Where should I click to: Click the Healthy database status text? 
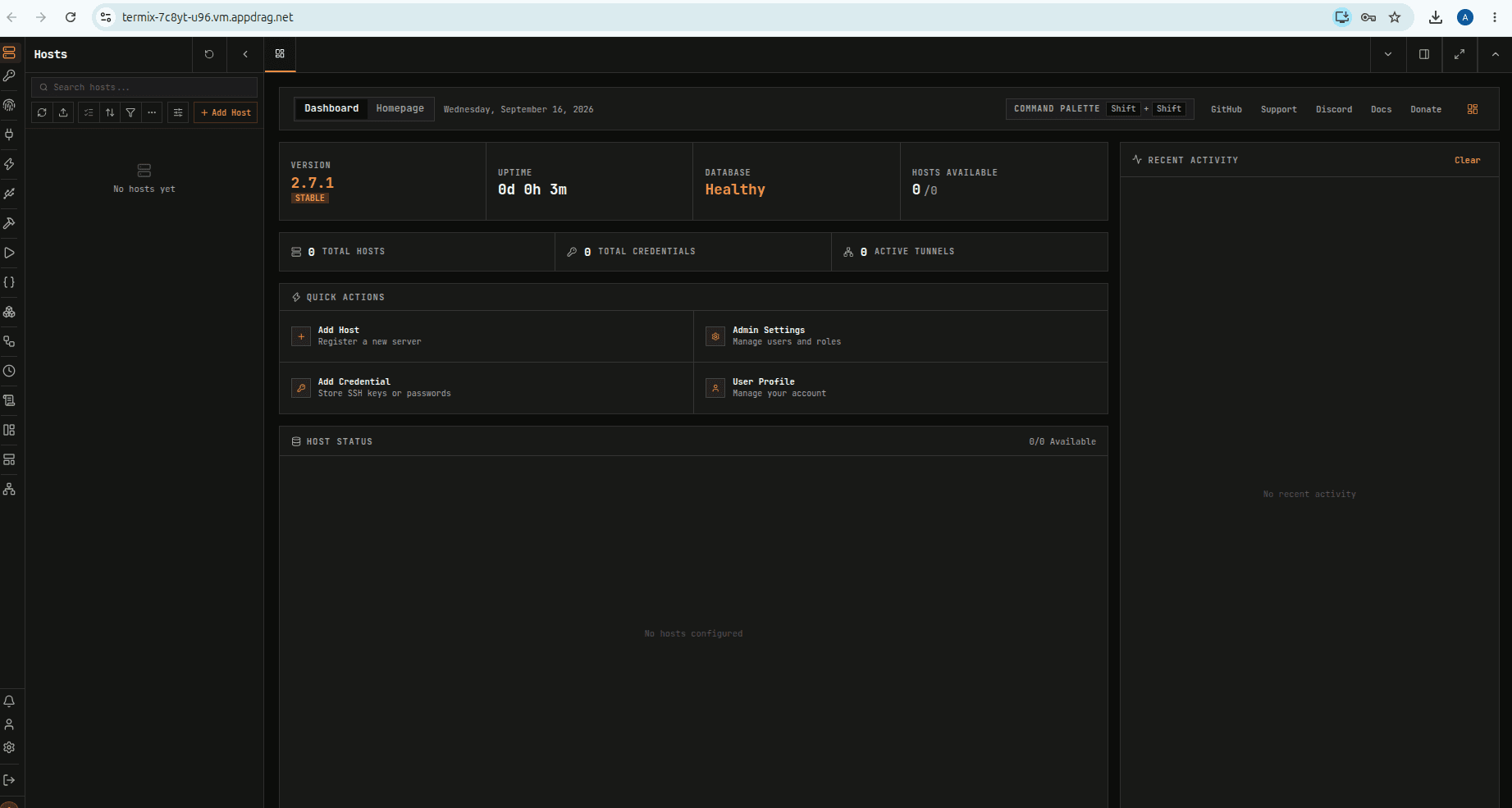point(735,189)
